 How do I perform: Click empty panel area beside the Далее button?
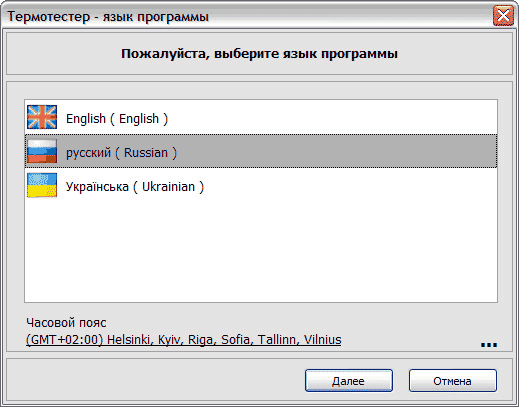pyautogui.click(x=155, y=380)
